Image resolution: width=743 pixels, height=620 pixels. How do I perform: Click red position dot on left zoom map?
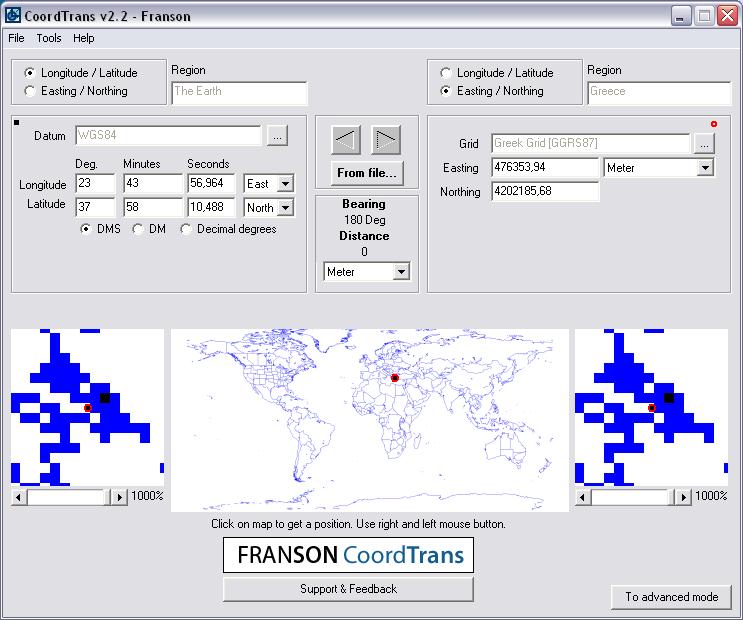click(x=88, y=408)
